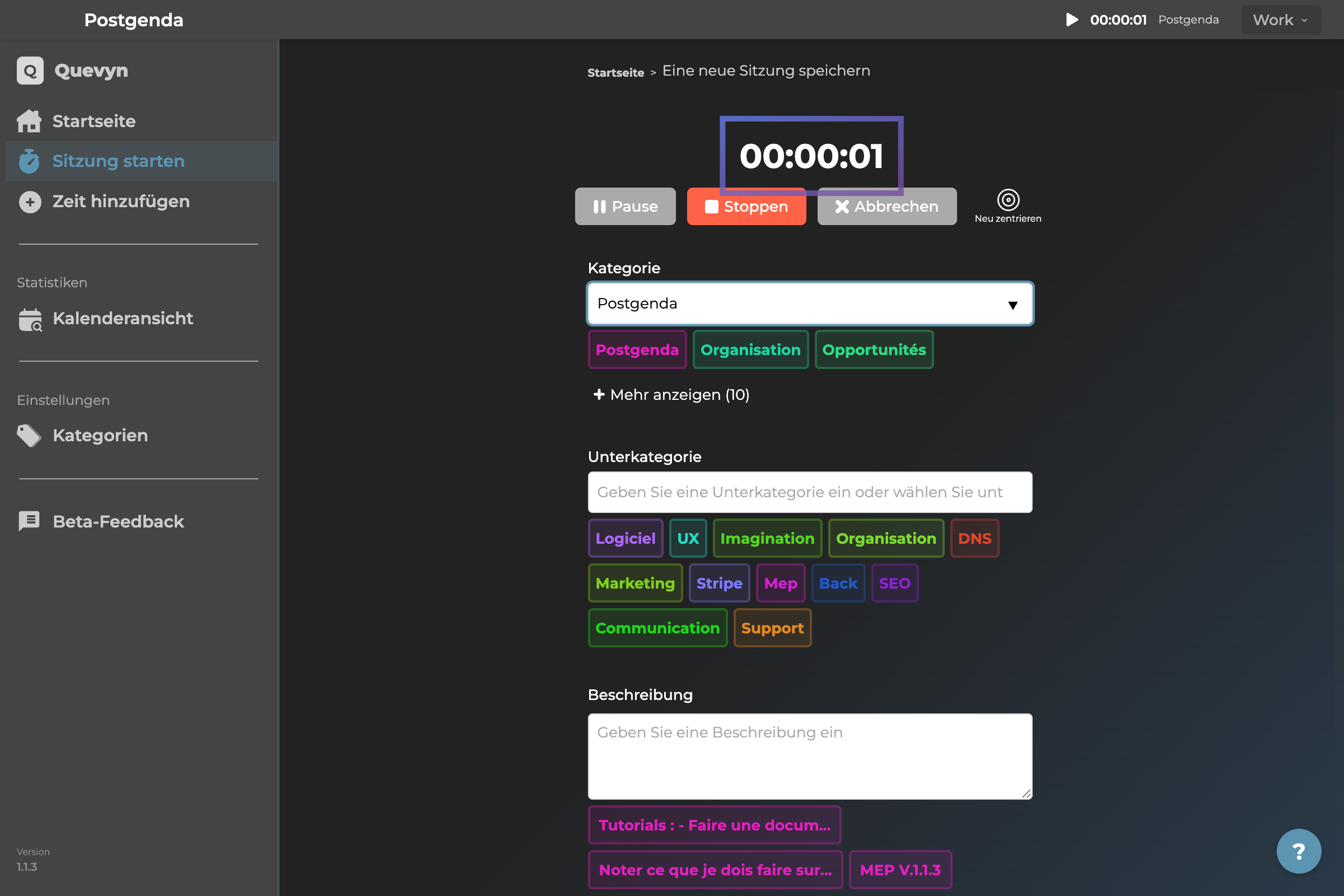Select the UX subcategory chip
Viewport: 1344px width, 896px height.
click(688, 538)
